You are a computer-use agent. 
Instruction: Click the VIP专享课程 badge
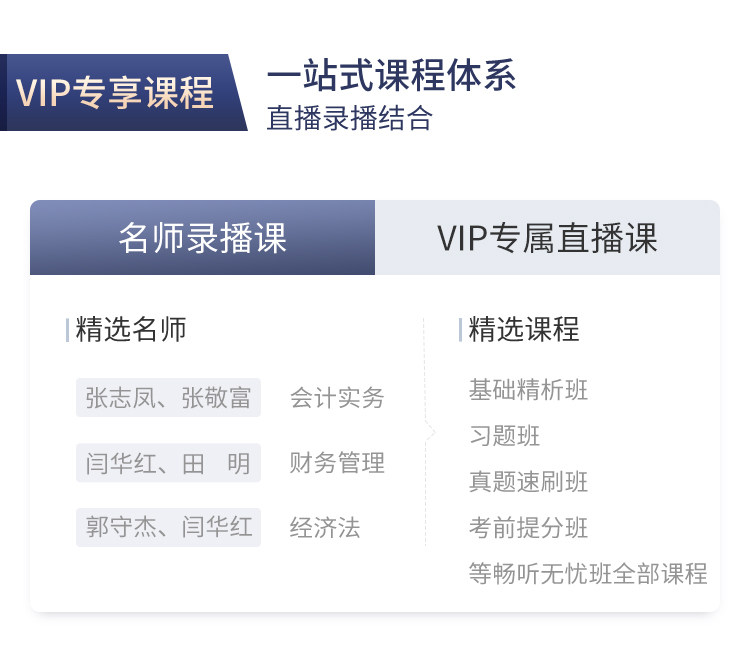pos(116,93)
